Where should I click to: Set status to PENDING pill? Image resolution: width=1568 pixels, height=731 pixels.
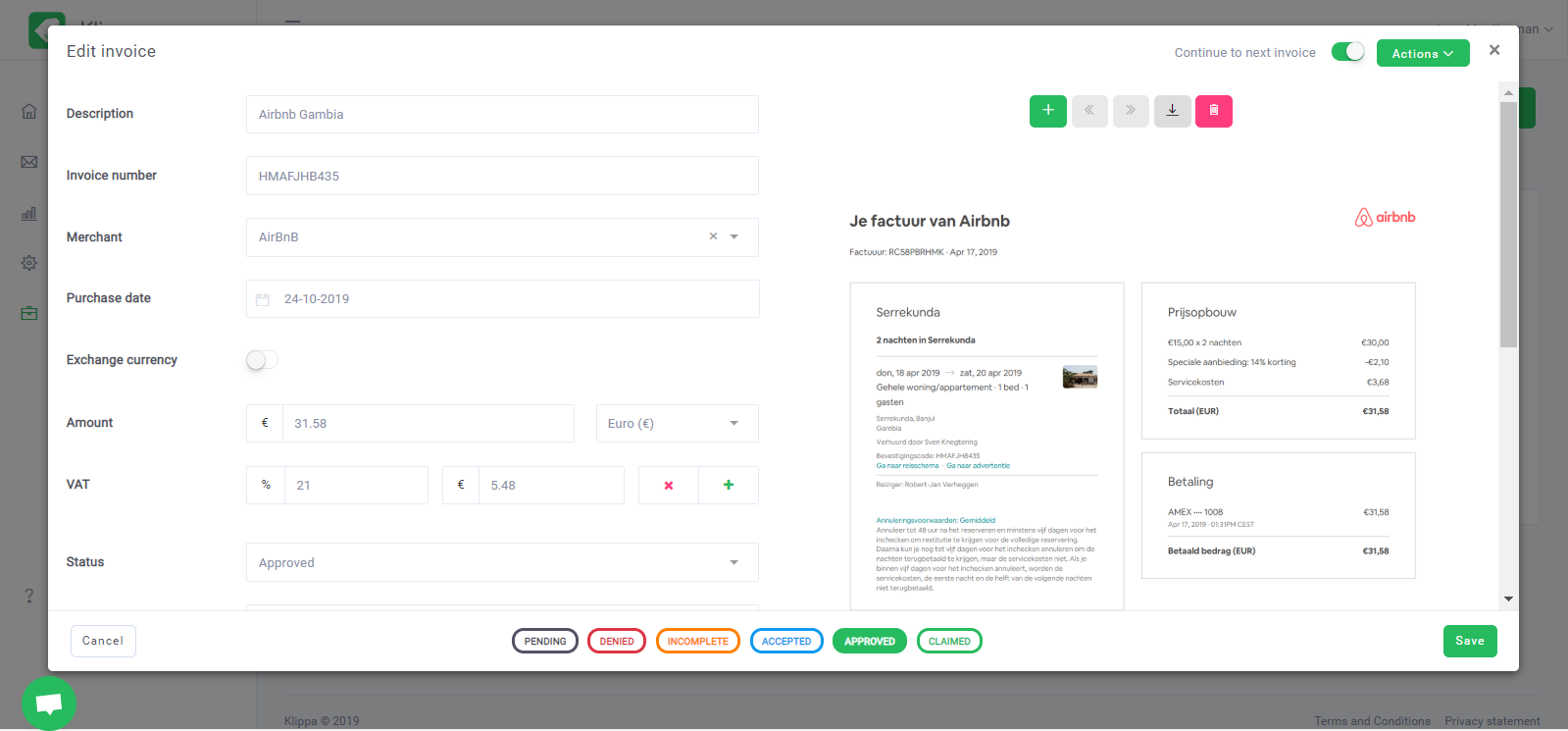pos(545,641)
